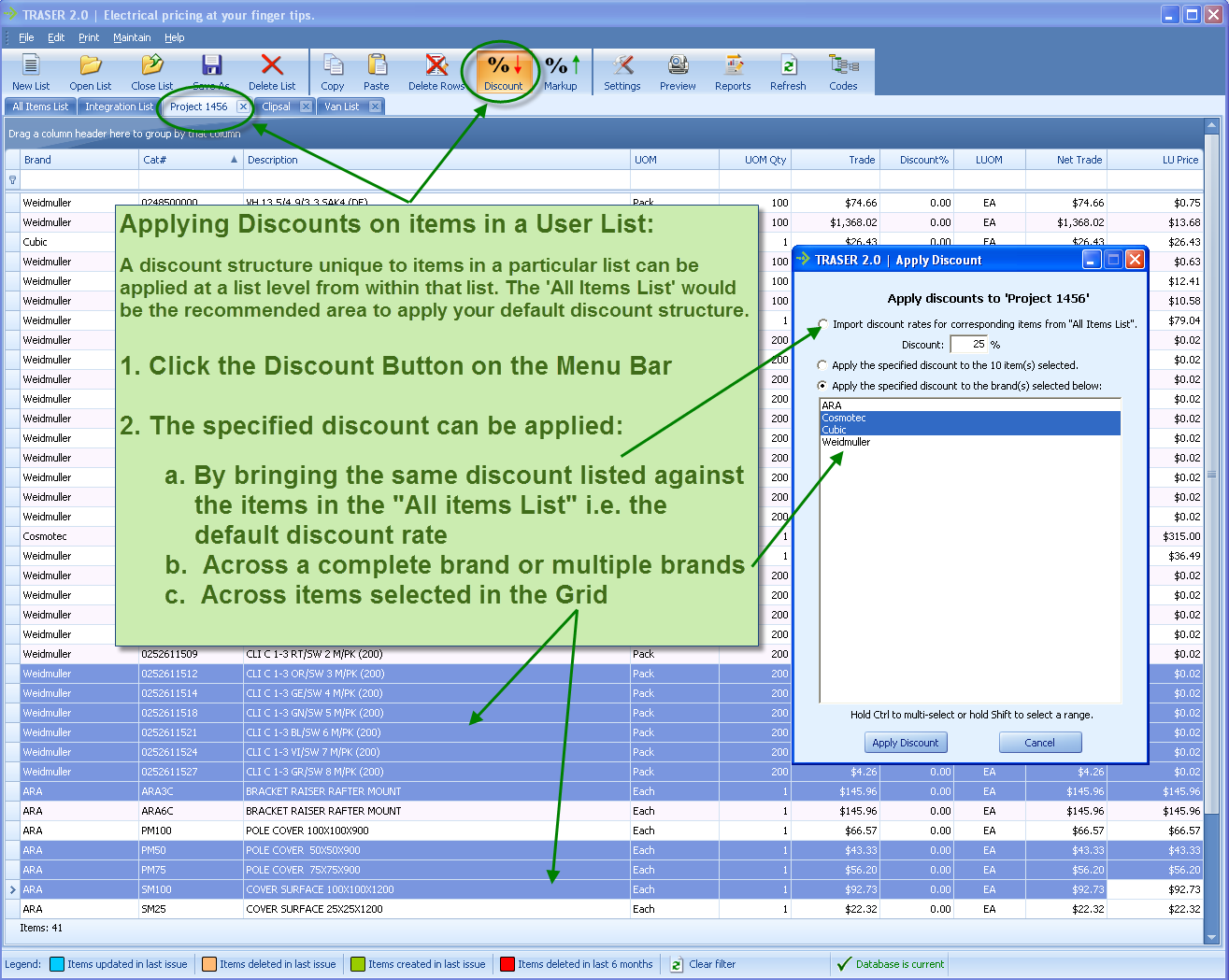This screenshot has width=1229, height=980.
Task: Click the Discount percentage input field
Action: (x=968, y=345)
